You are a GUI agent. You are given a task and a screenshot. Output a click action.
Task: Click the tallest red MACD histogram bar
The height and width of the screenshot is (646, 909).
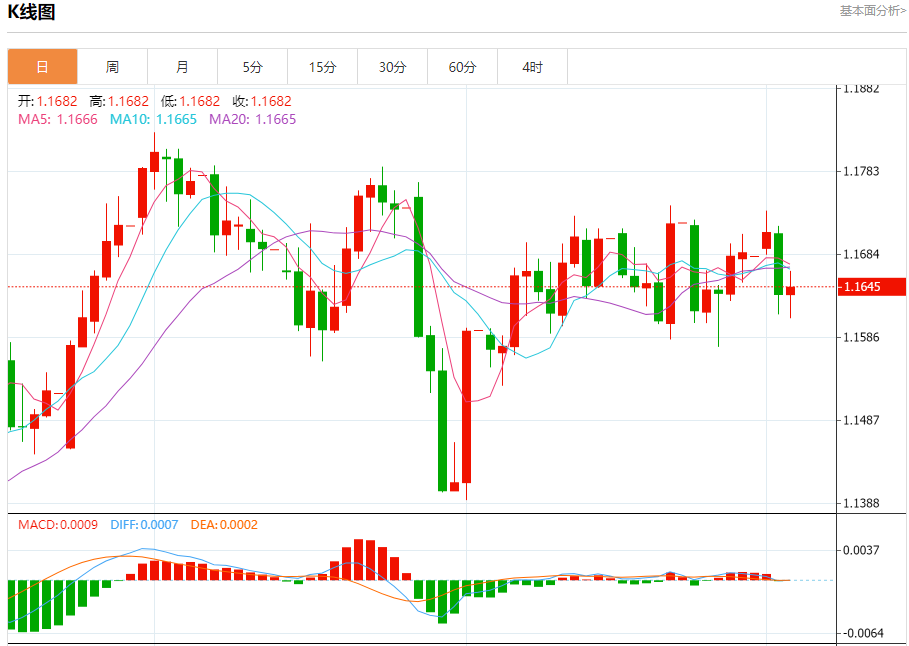[x=359, y=560]
